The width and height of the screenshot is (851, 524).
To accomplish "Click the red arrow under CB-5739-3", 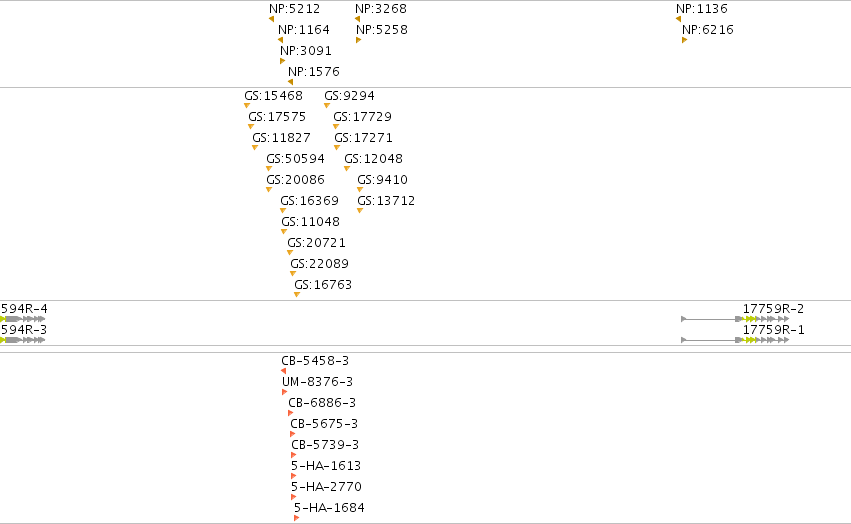I will click(x=293, y=455).
